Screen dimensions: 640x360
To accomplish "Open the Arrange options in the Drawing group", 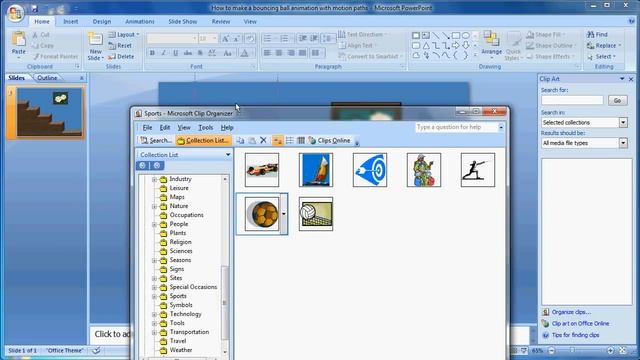I will pos(491,44).
